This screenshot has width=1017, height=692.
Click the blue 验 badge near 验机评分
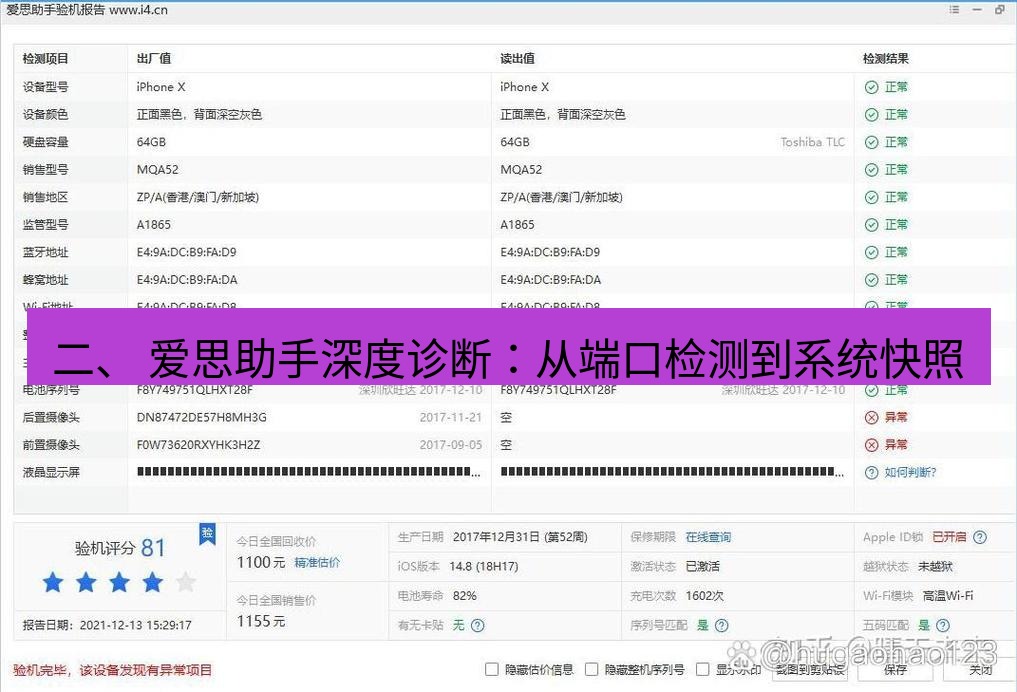tap(207, 536)
